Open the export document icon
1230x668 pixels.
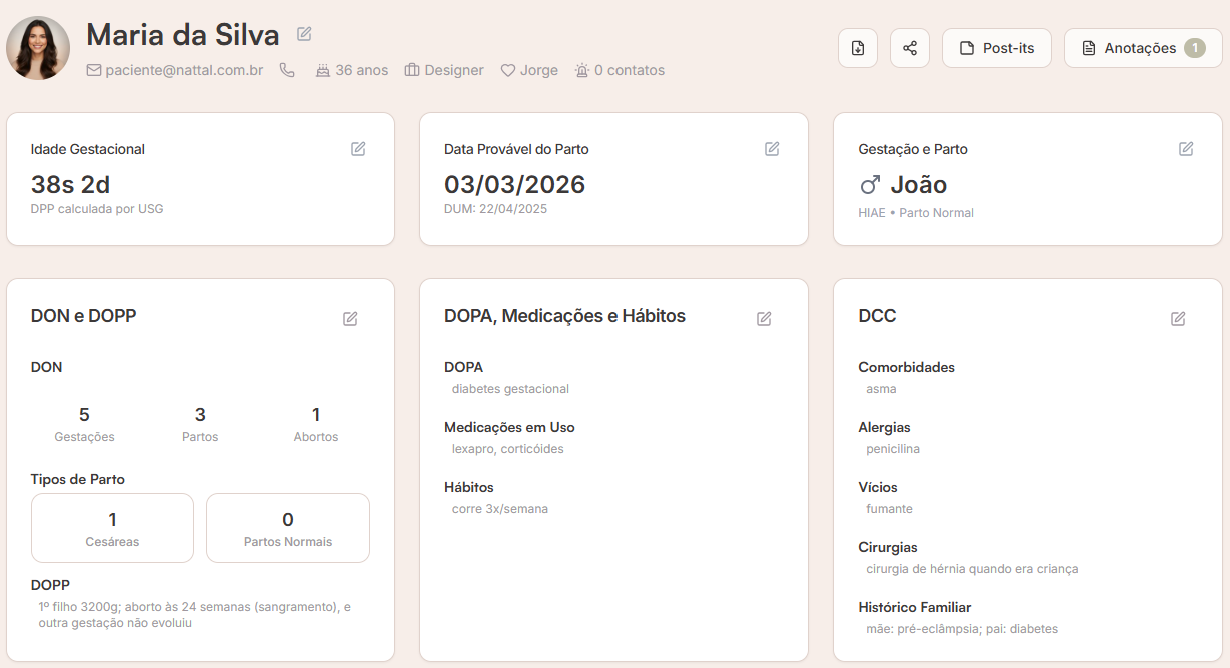point(857,48)
